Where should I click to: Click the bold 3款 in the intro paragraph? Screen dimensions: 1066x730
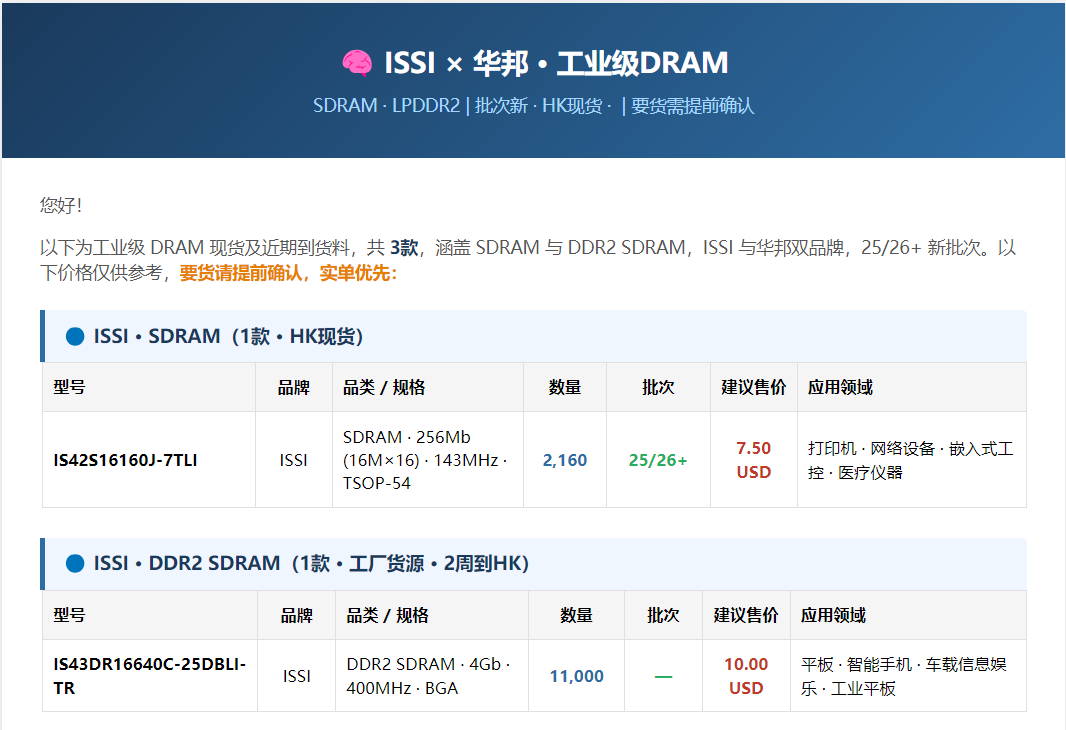(x=404, y=247)
